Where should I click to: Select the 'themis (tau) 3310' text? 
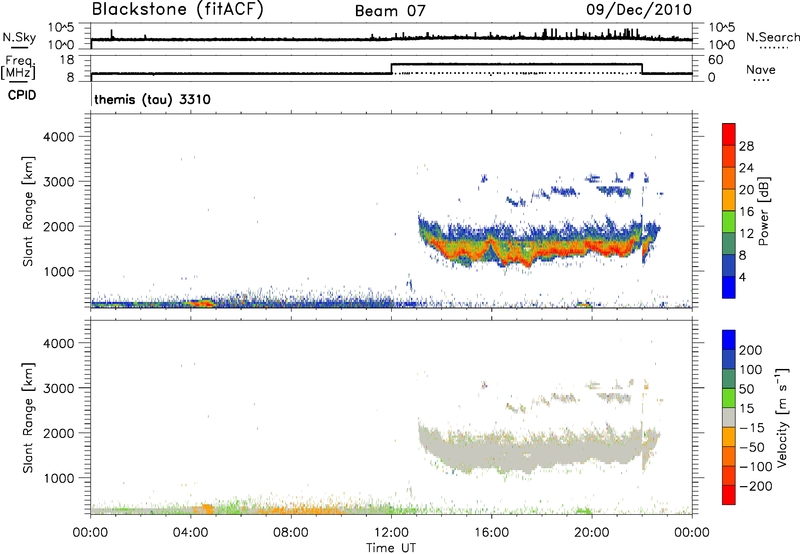click(152, 99)
